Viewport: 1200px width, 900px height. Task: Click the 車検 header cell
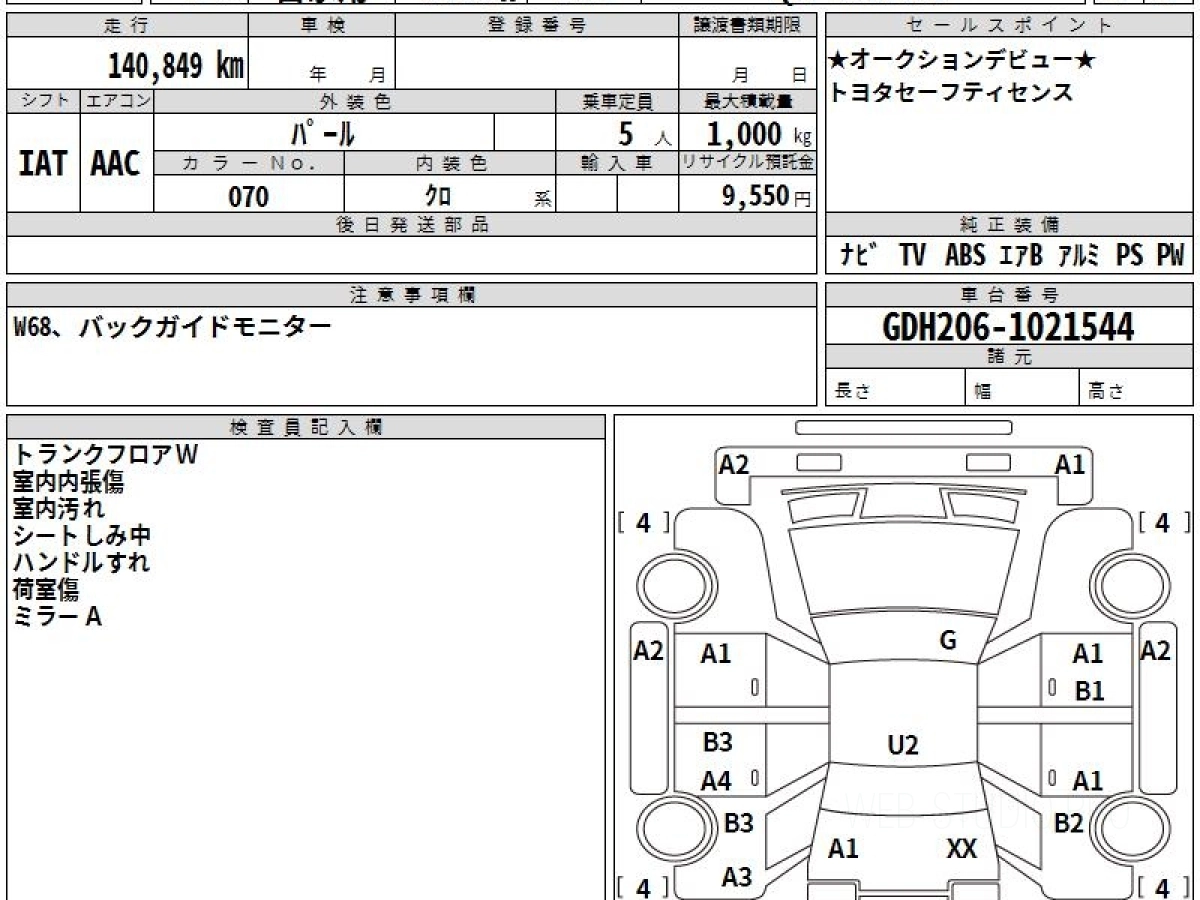tap(322, 26)
